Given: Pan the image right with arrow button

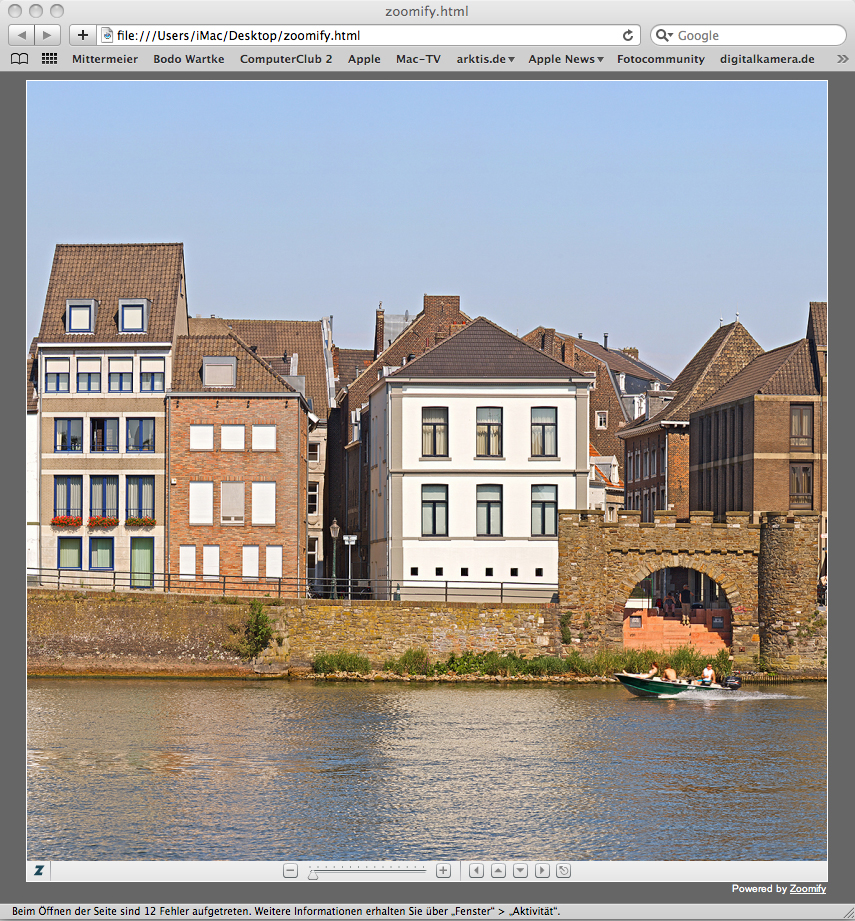Looking at the screenshot, I should click(542, 871).
